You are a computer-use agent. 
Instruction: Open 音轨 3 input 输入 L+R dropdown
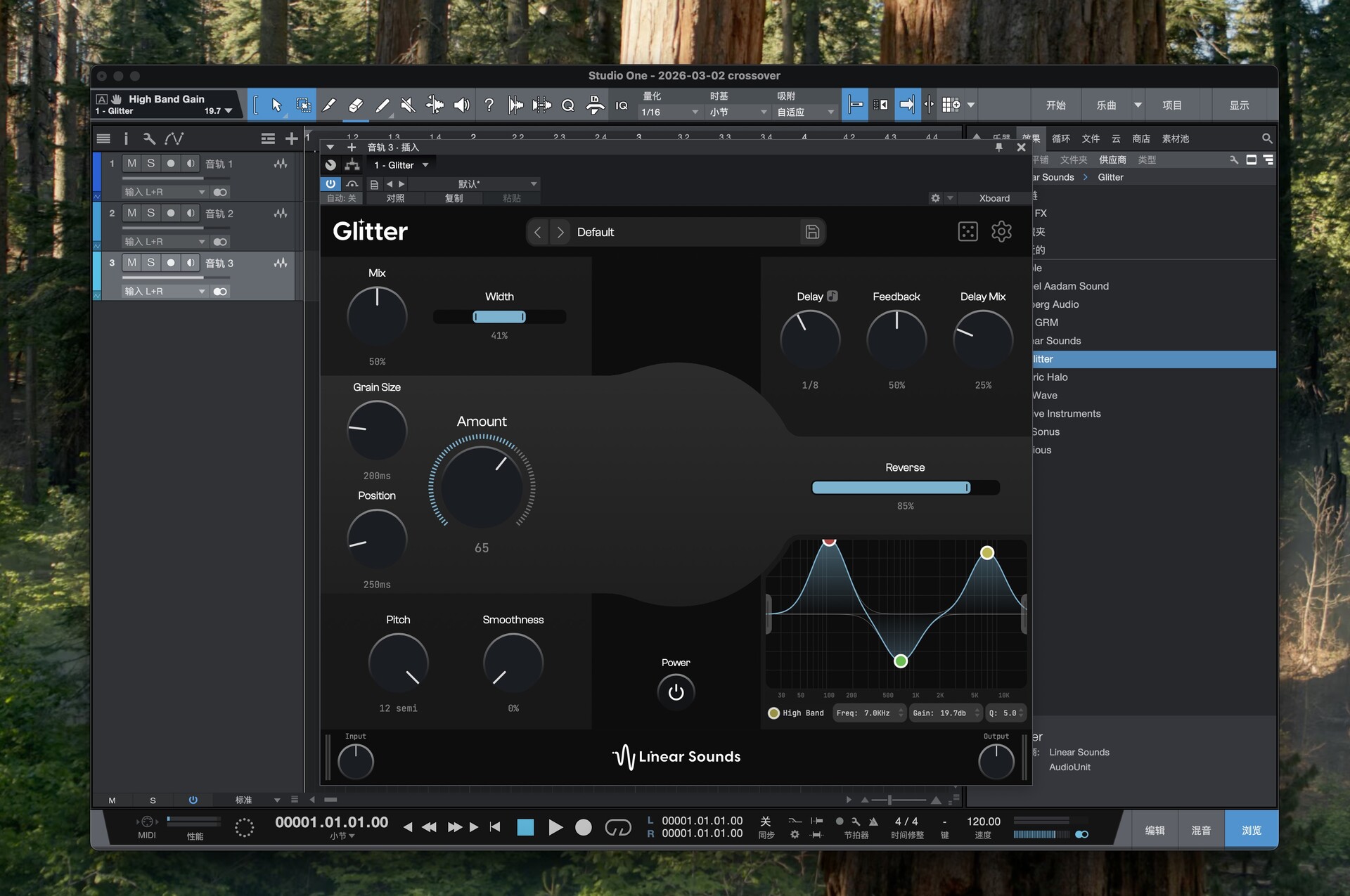point(165,291)
